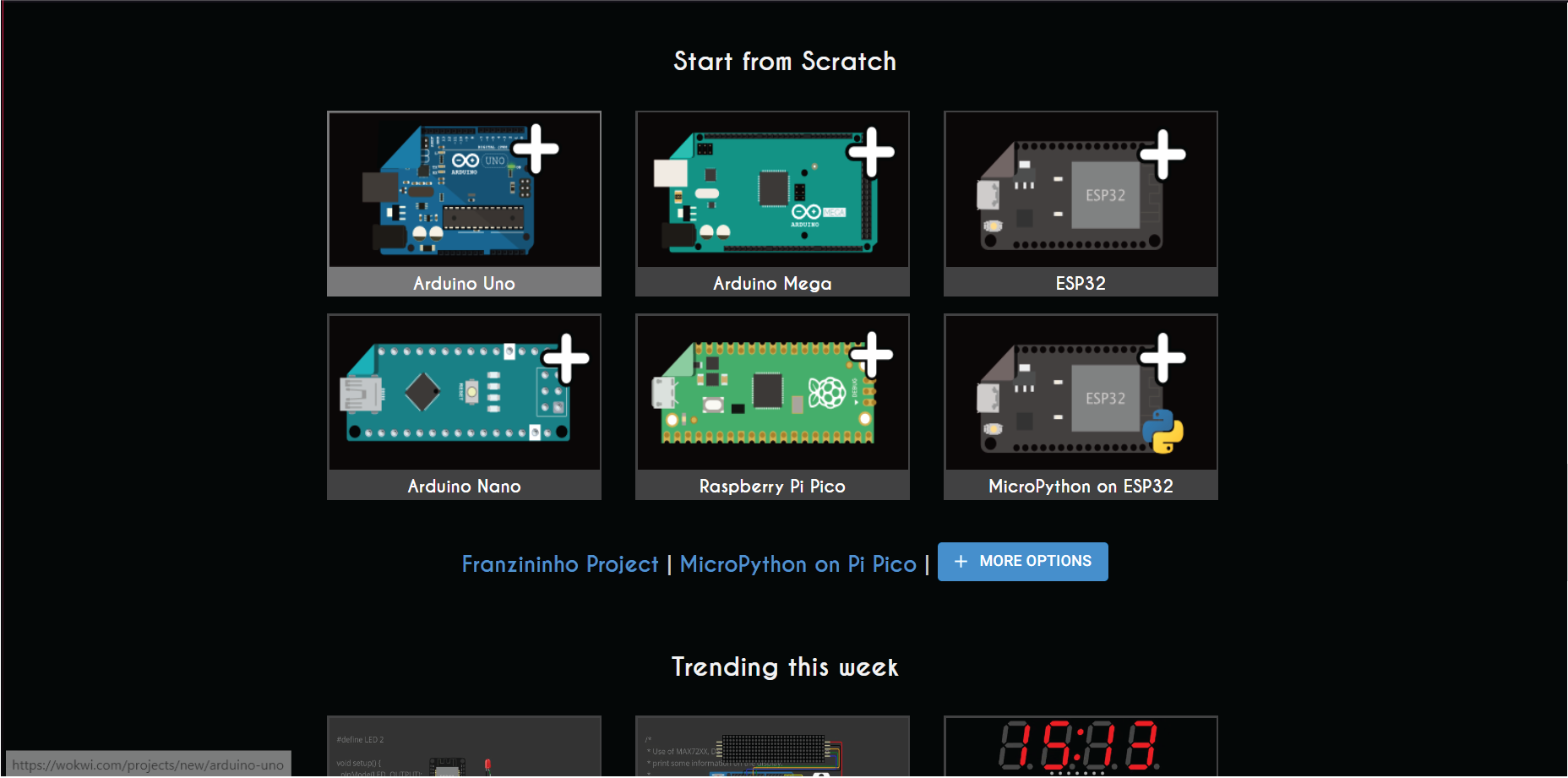The width and height of the screenshot is (1568, 778).
Task: Open the Raspberry Pi Pico board thumbnail
Action: point(772,393)
